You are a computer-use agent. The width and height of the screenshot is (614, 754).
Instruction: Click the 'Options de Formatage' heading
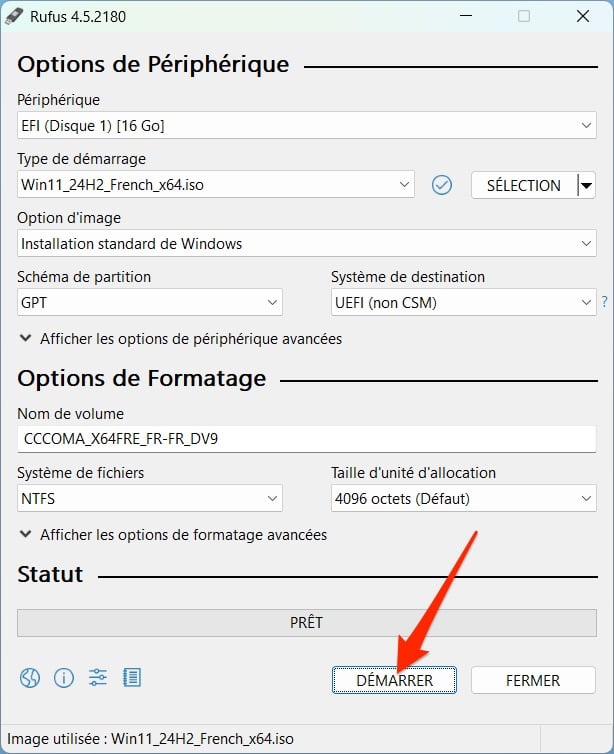coord(142,378)
